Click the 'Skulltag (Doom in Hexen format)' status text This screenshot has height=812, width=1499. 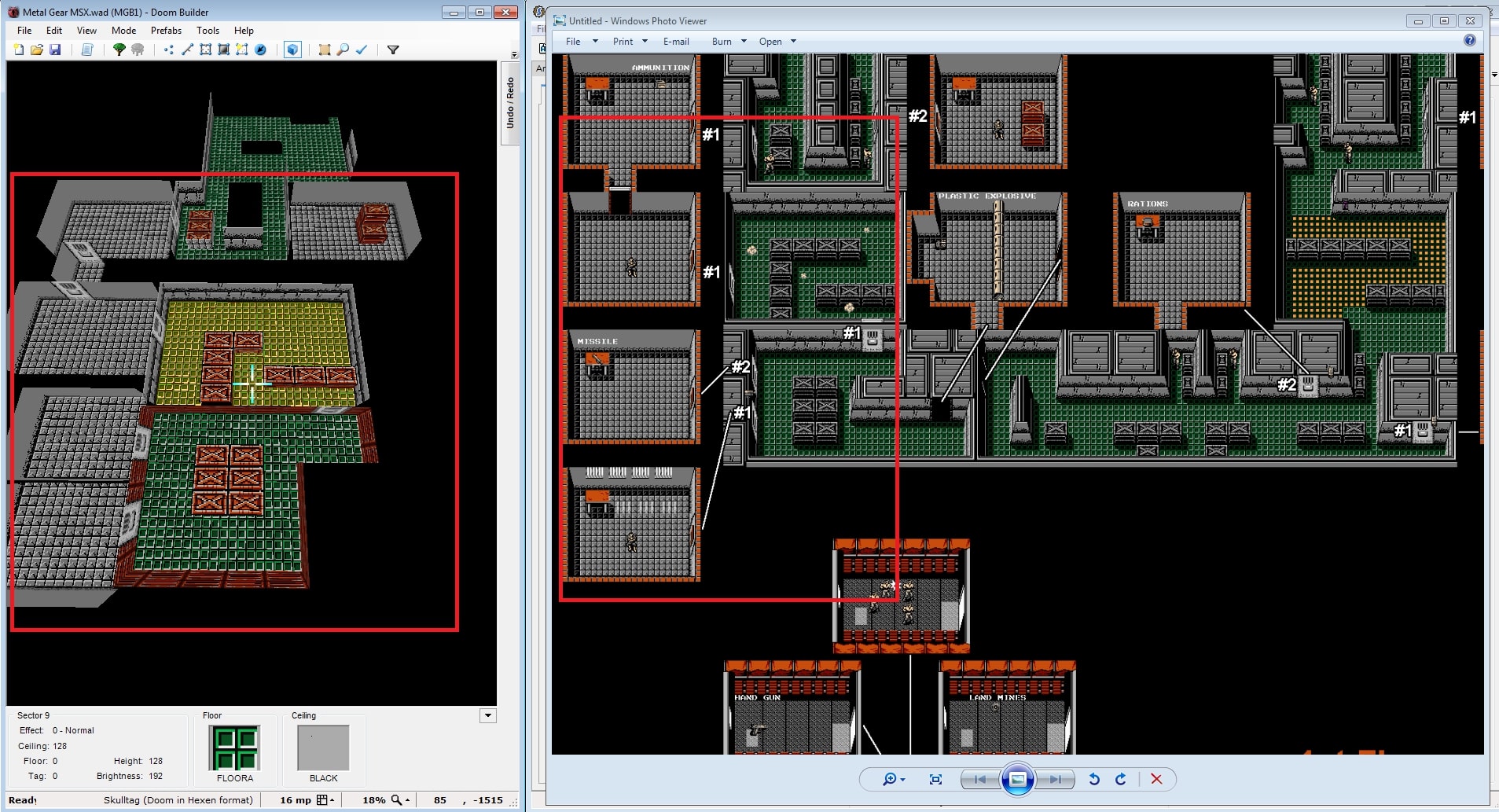tap(178, 800)
